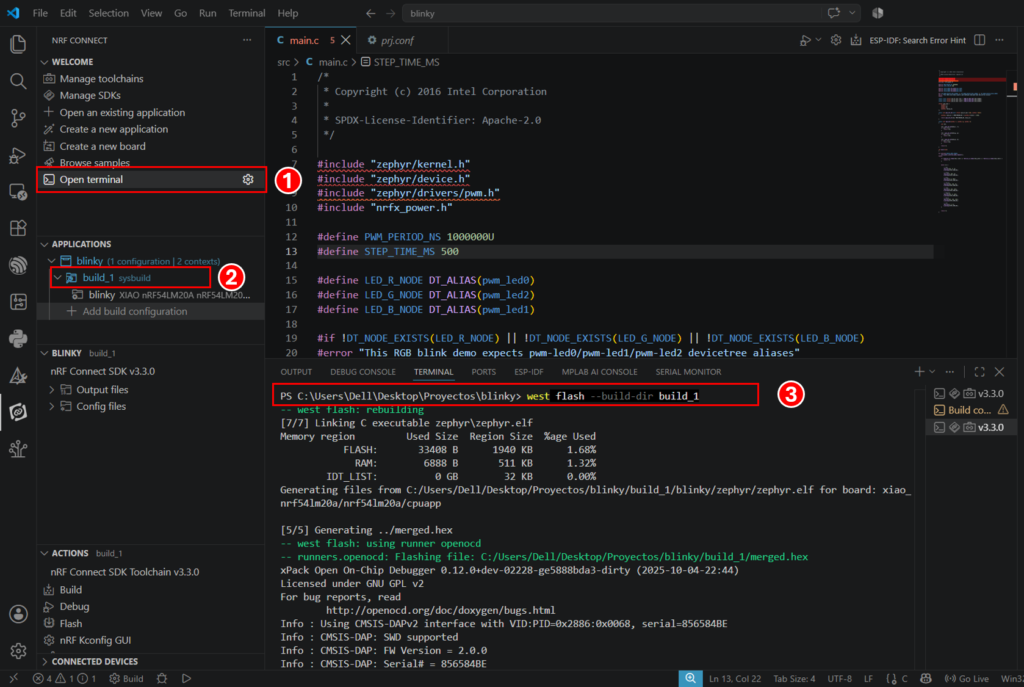
Task: Open the Explorer view in activity bar
Action: coord(18,44)
